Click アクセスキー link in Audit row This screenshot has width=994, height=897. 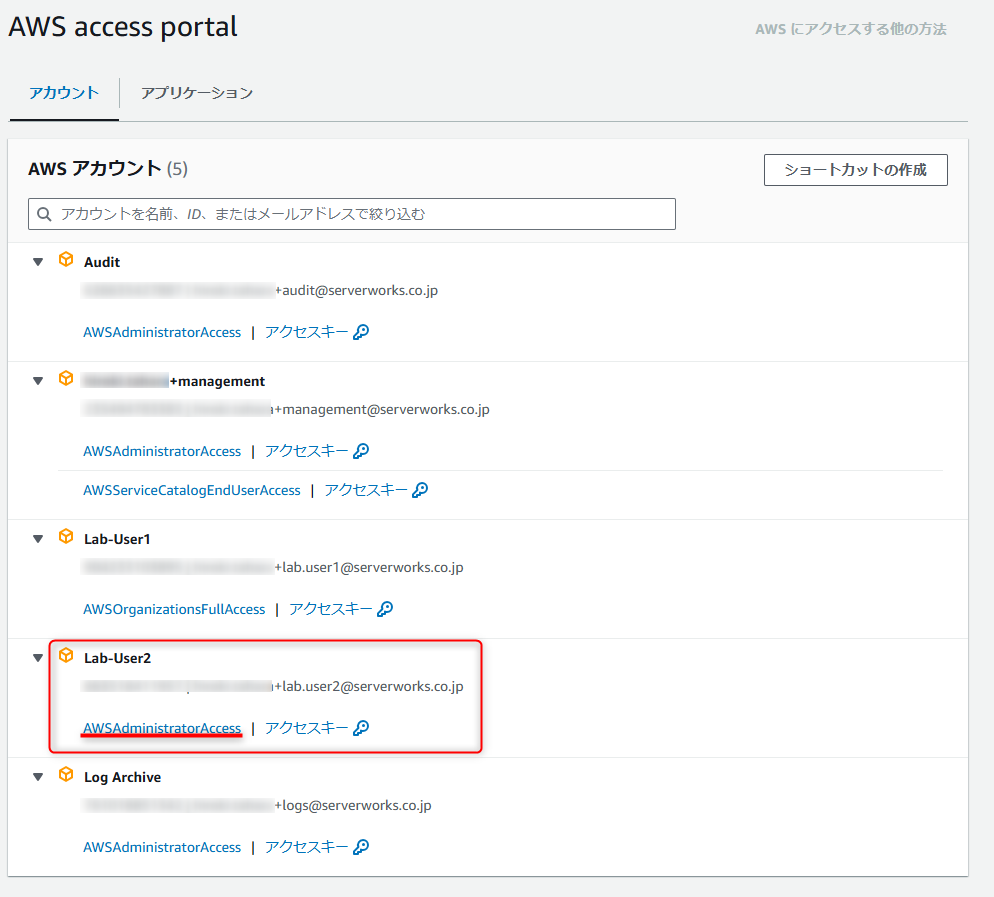click(x=306, y=332)
